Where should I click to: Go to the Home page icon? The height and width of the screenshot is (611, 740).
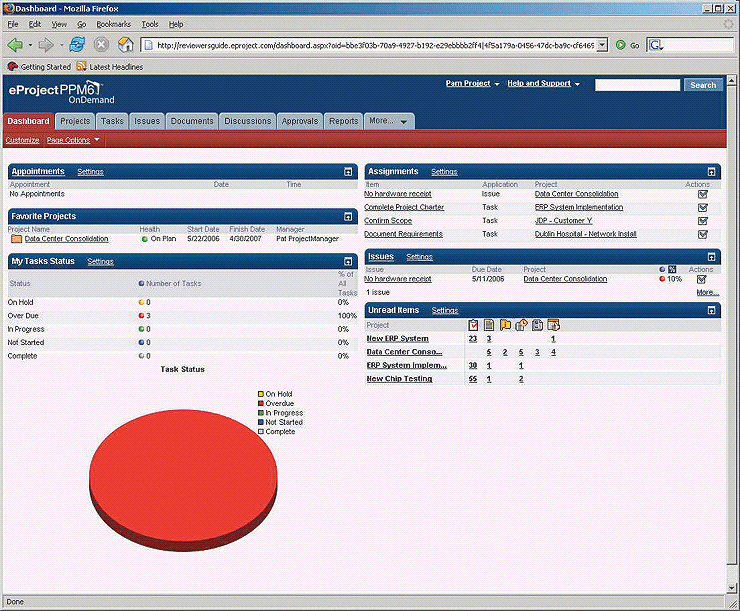(126, 45)
